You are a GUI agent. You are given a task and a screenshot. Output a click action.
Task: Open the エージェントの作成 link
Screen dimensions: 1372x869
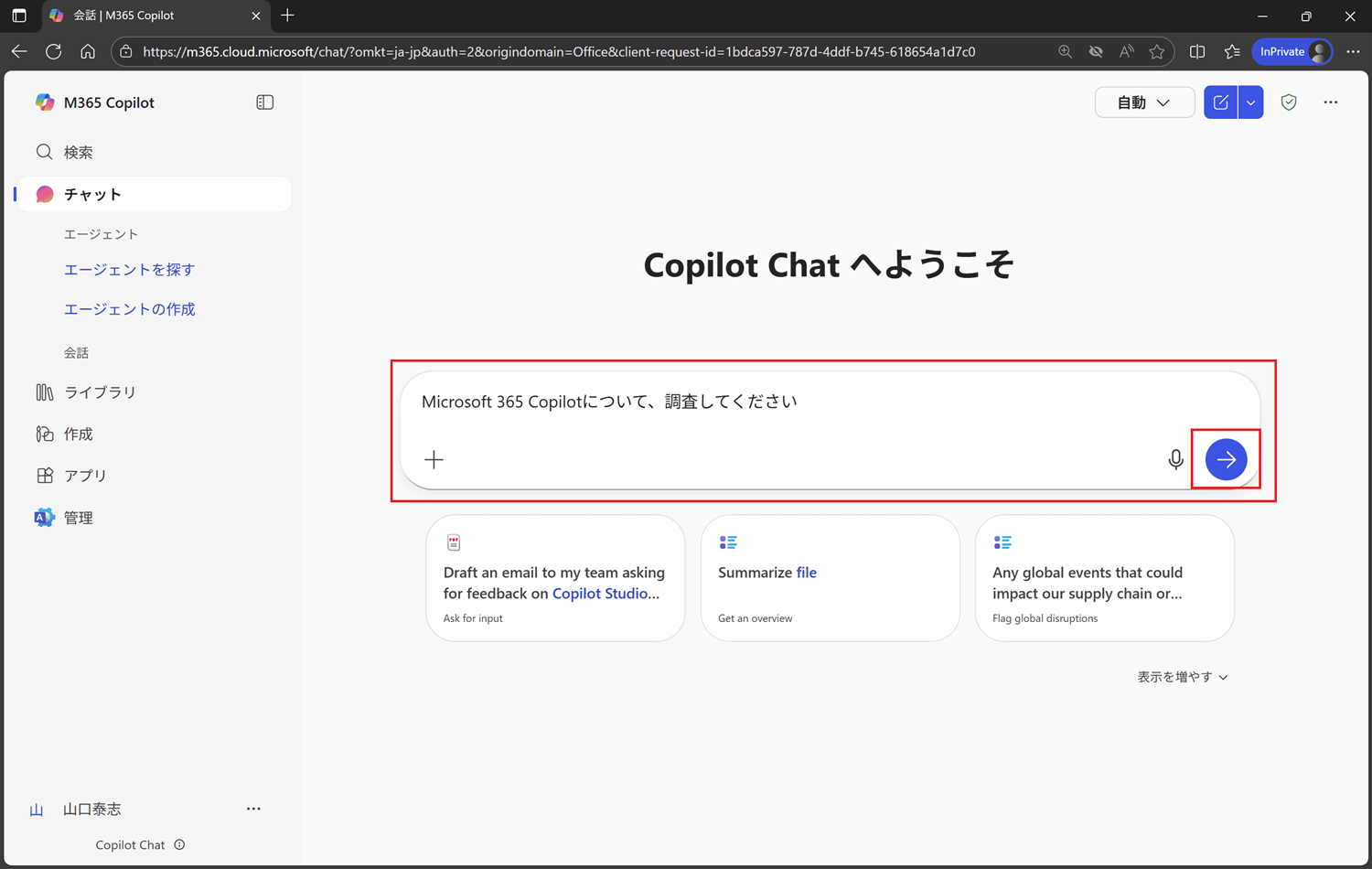[129, 309]
